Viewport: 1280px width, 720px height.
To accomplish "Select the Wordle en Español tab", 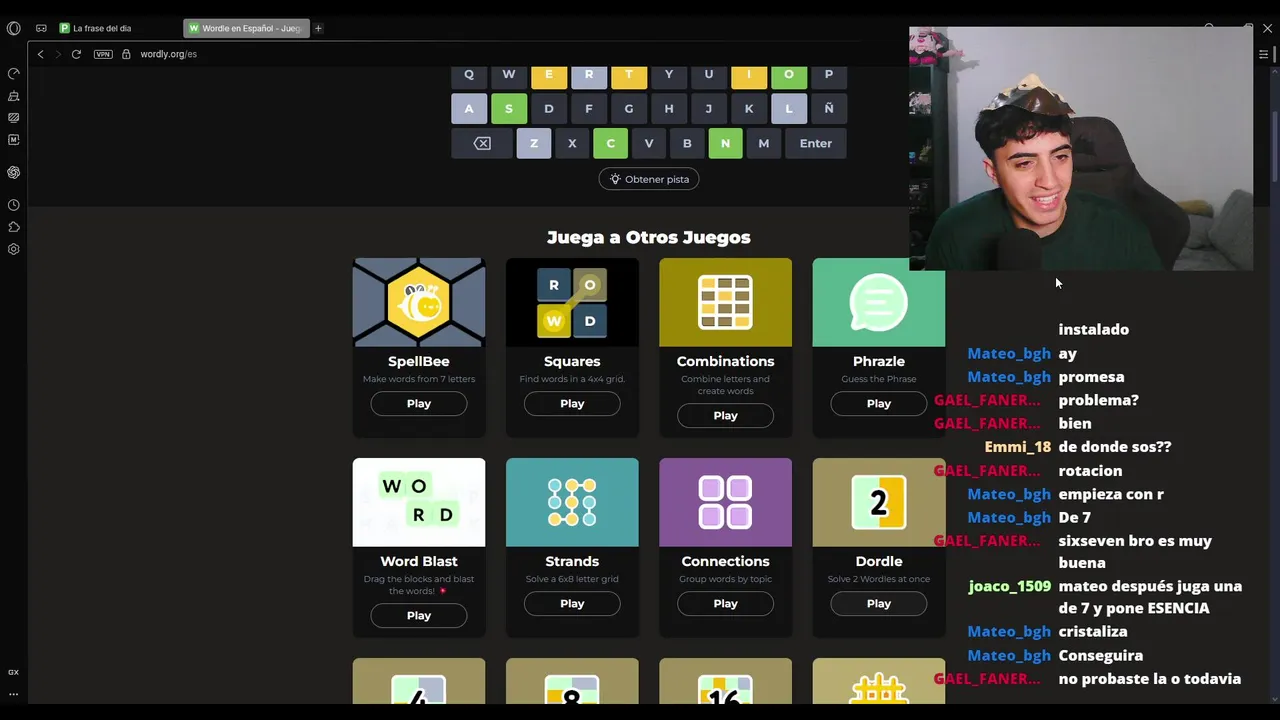I will 246,28.
